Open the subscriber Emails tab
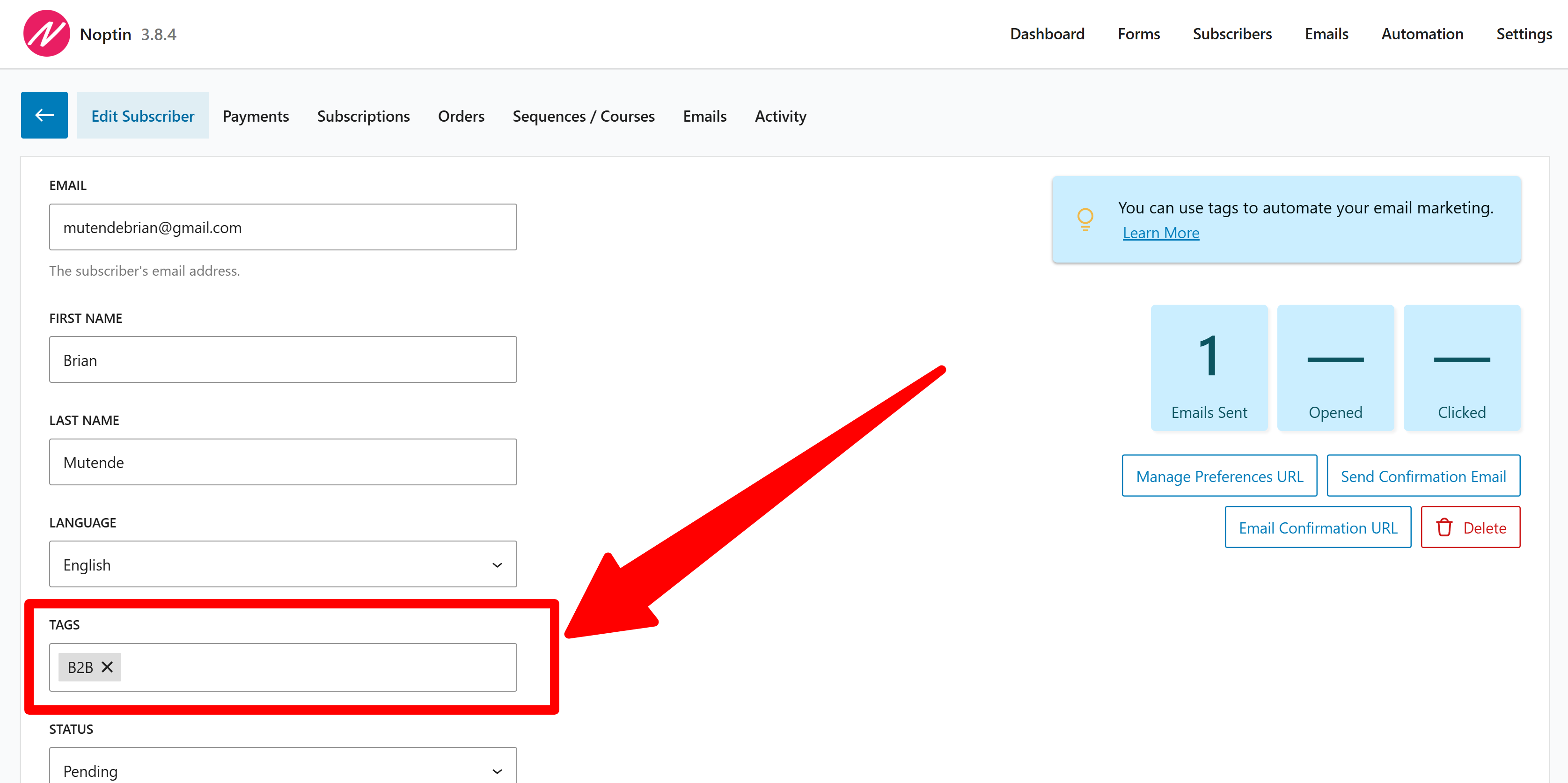This screenshot has height=783, width=1568. 704,116
